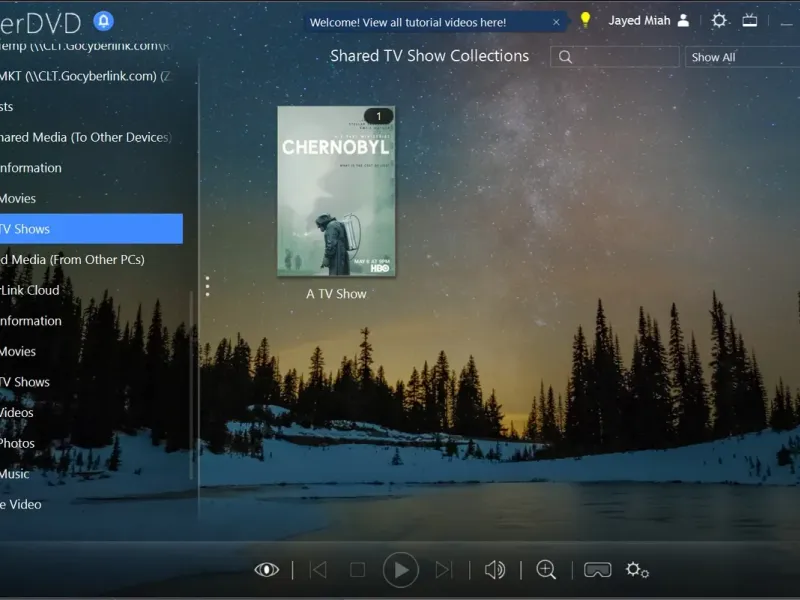800x600 pixels.
Task: Click the yellow lightbulb tips icon
Action: coord(585,20)
